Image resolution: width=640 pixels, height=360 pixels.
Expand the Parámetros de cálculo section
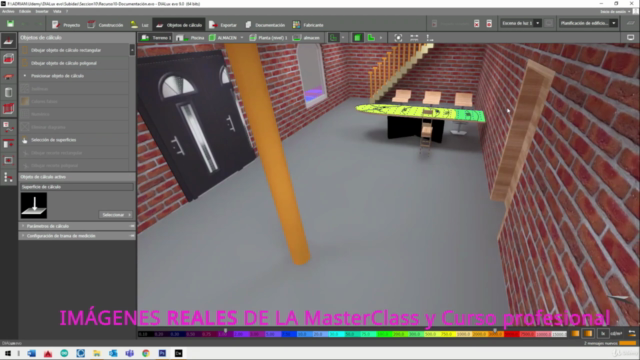pyautogui.click(x=77, y=226)
